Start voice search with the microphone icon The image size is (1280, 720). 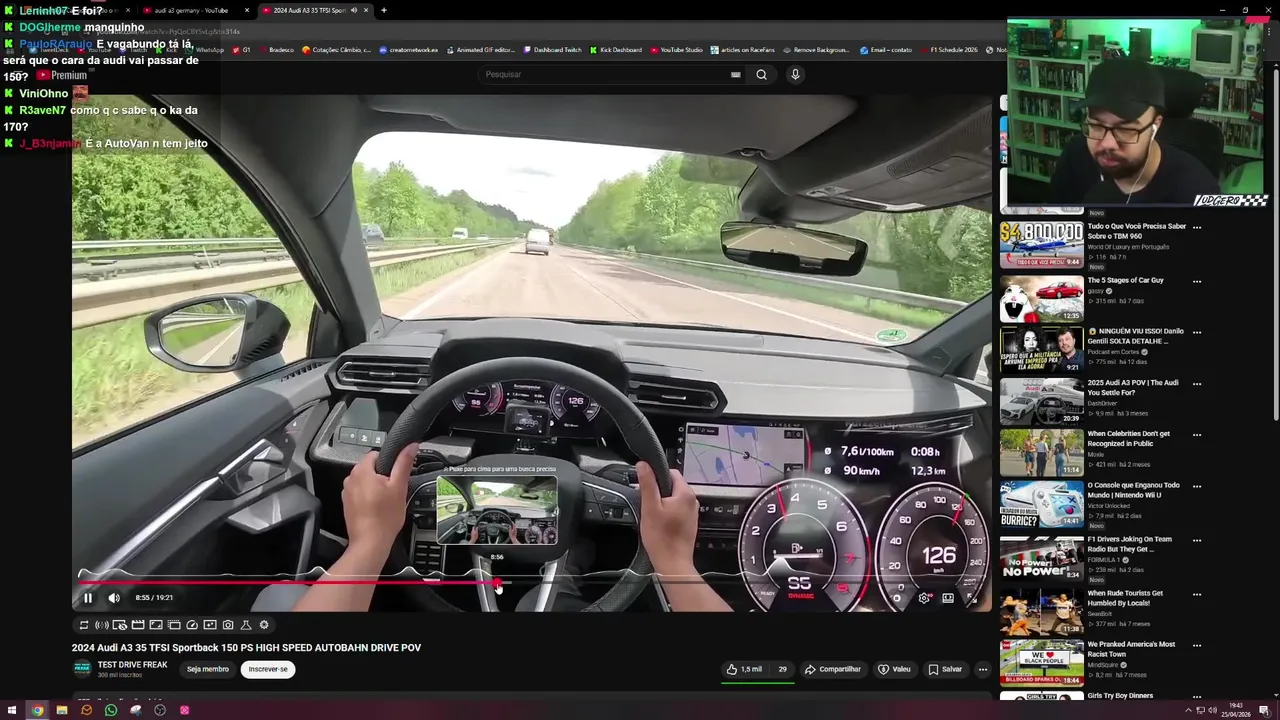pos(795,74)
